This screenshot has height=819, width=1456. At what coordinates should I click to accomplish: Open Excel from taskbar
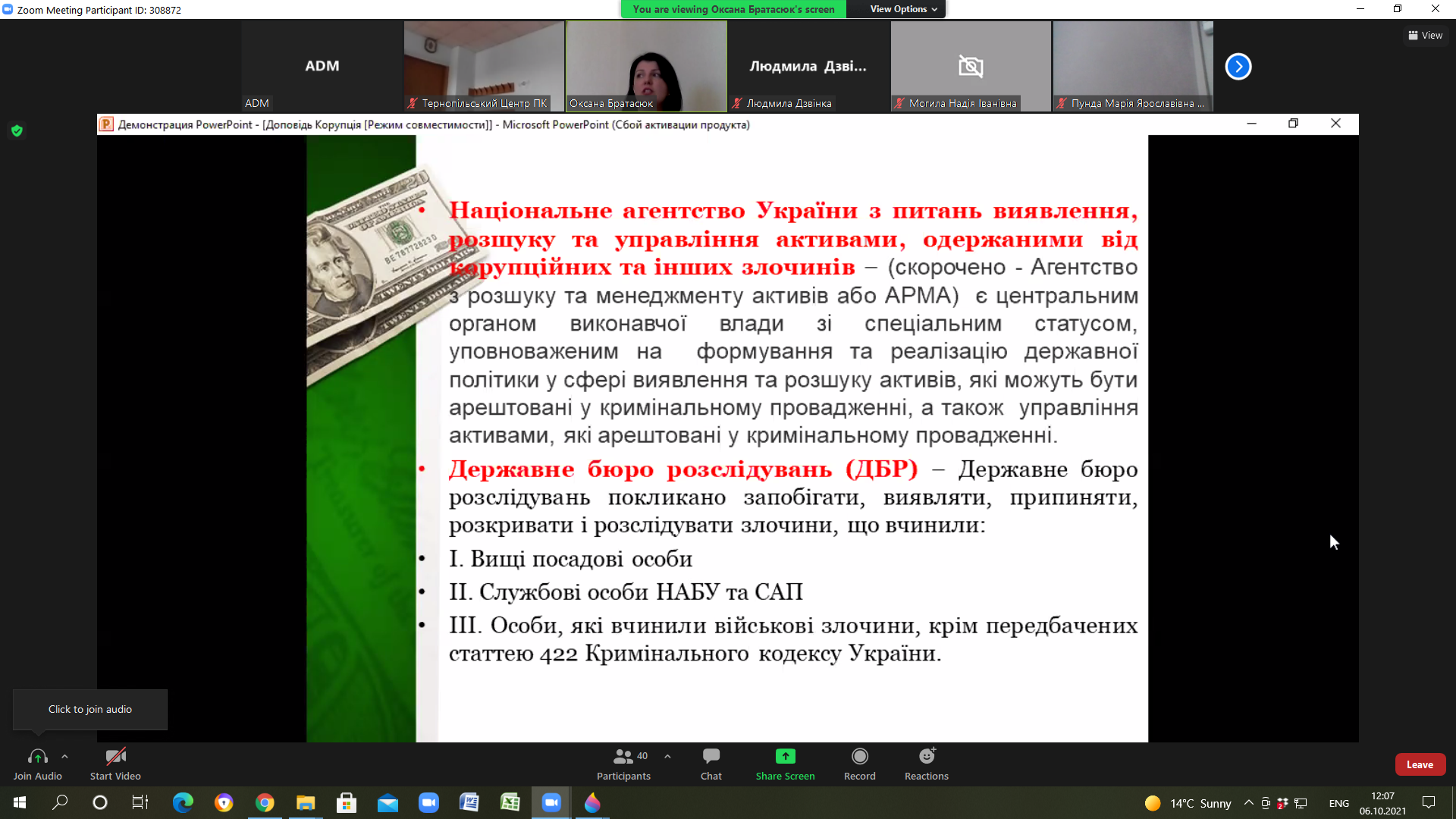[510, 802]
